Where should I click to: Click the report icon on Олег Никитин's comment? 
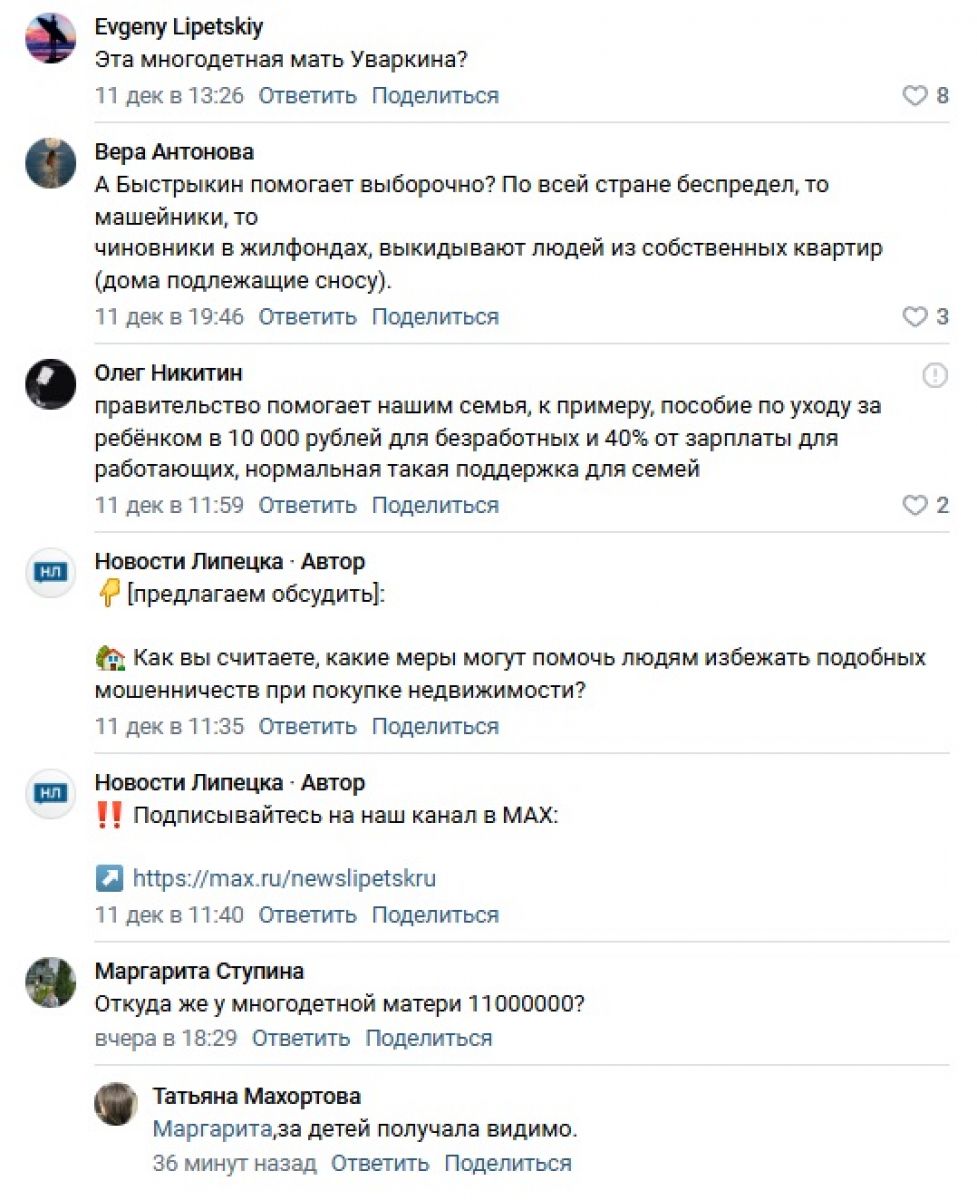(934, 376)
